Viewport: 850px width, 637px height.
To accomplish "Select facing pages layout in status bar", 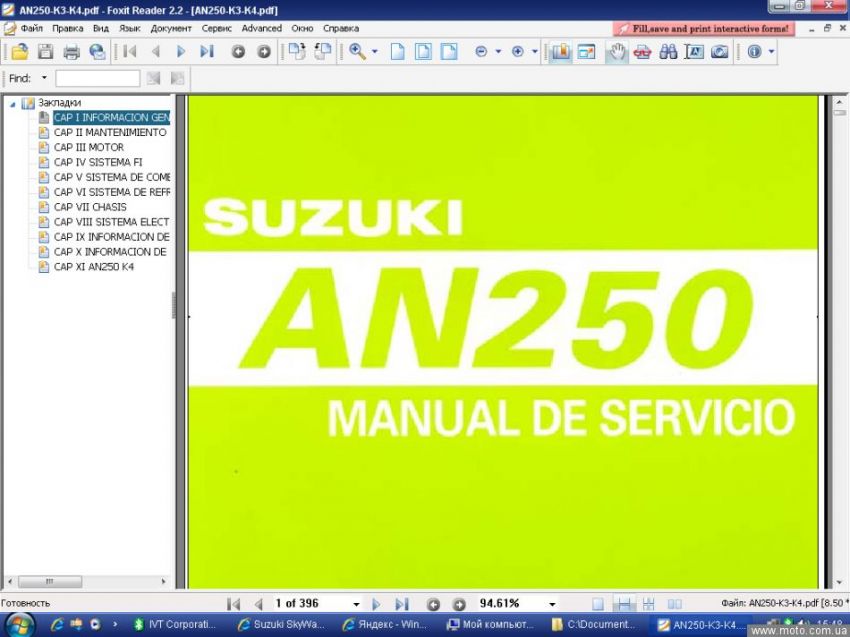I will click(x=675, y=604).
